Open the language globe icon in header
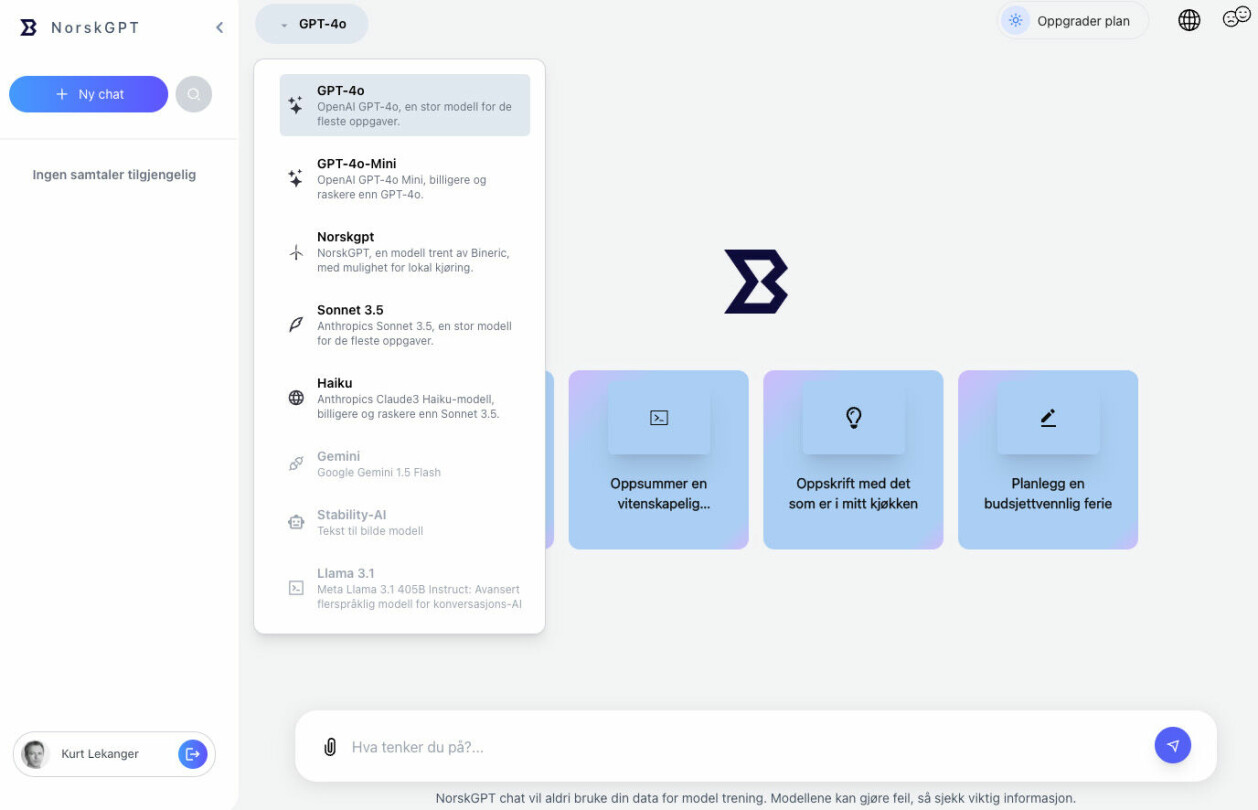This screenshot has width=1258, height=810. coord(1189,20)
